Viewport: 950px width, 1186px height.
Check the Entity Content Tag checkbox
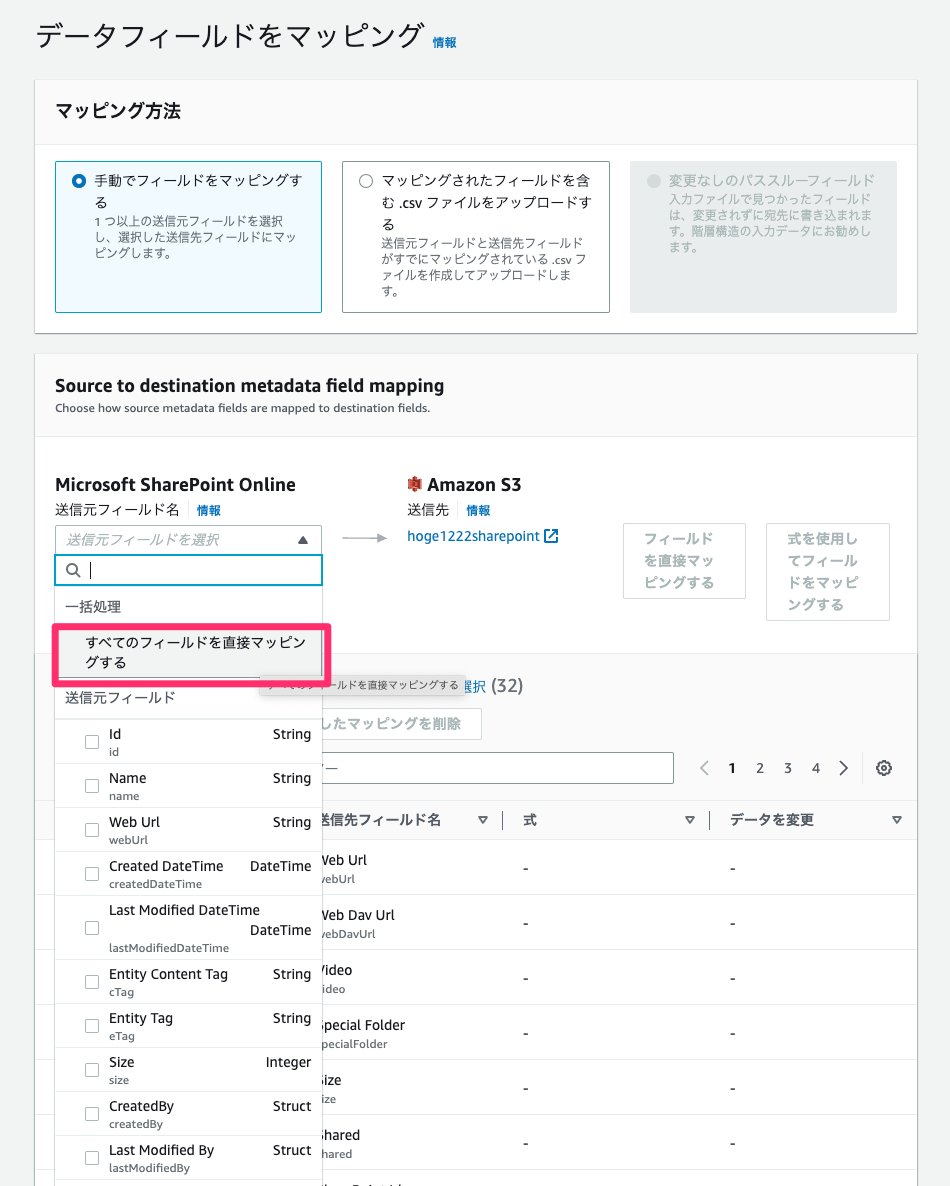92,982
